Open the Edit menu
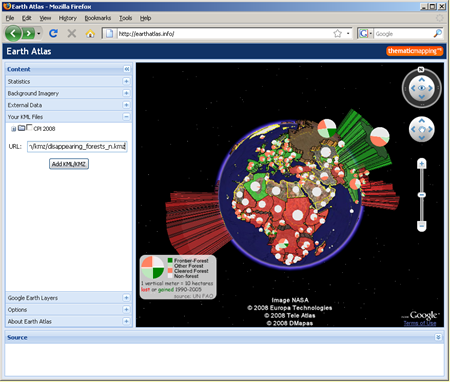The height and width of the screenshot is (382, 450). 26,18
